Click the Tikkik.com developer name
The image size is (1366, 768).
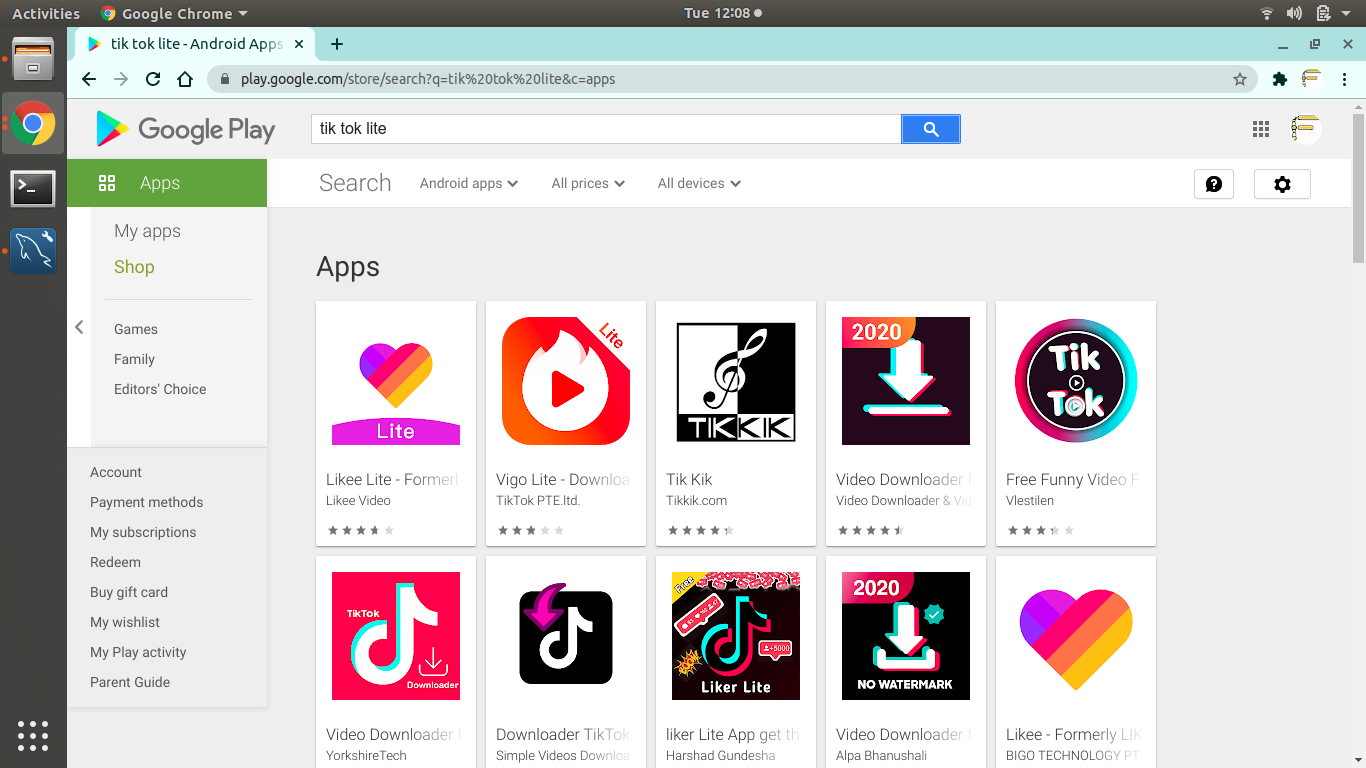(x=696, y=501)
